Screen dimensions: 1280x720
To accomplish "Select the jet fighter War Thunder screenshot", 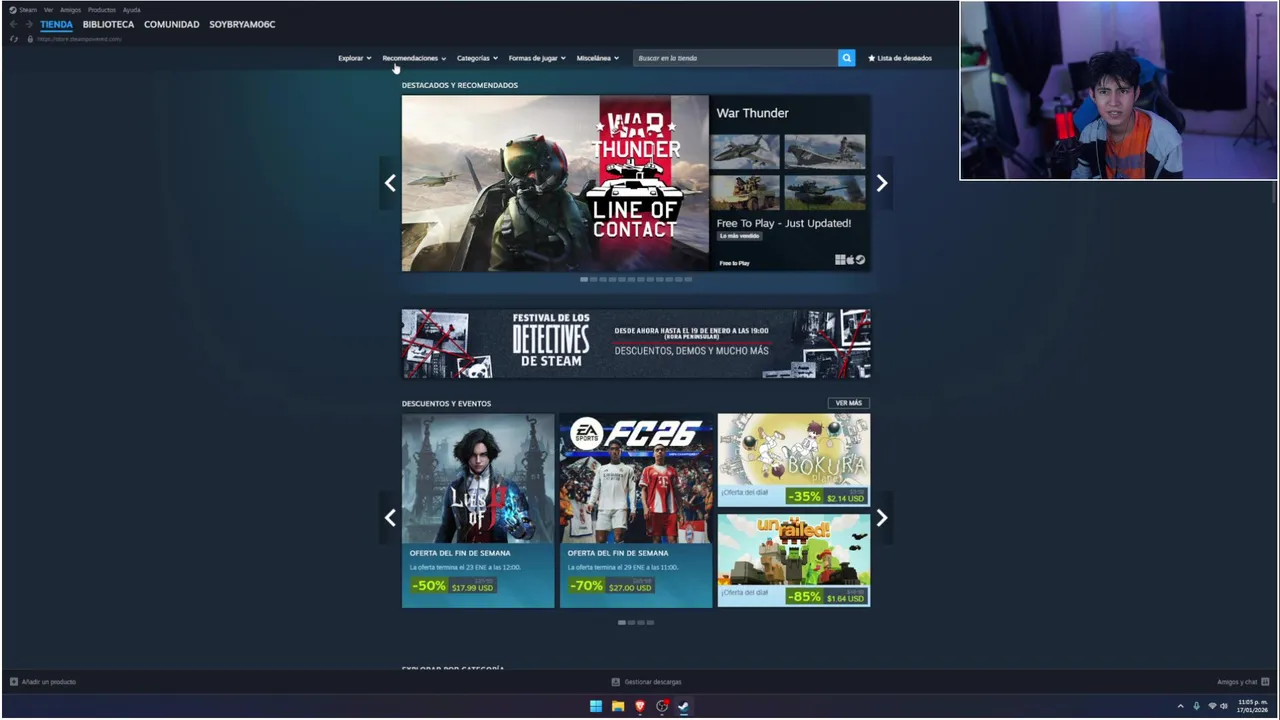I will point(745,151).
